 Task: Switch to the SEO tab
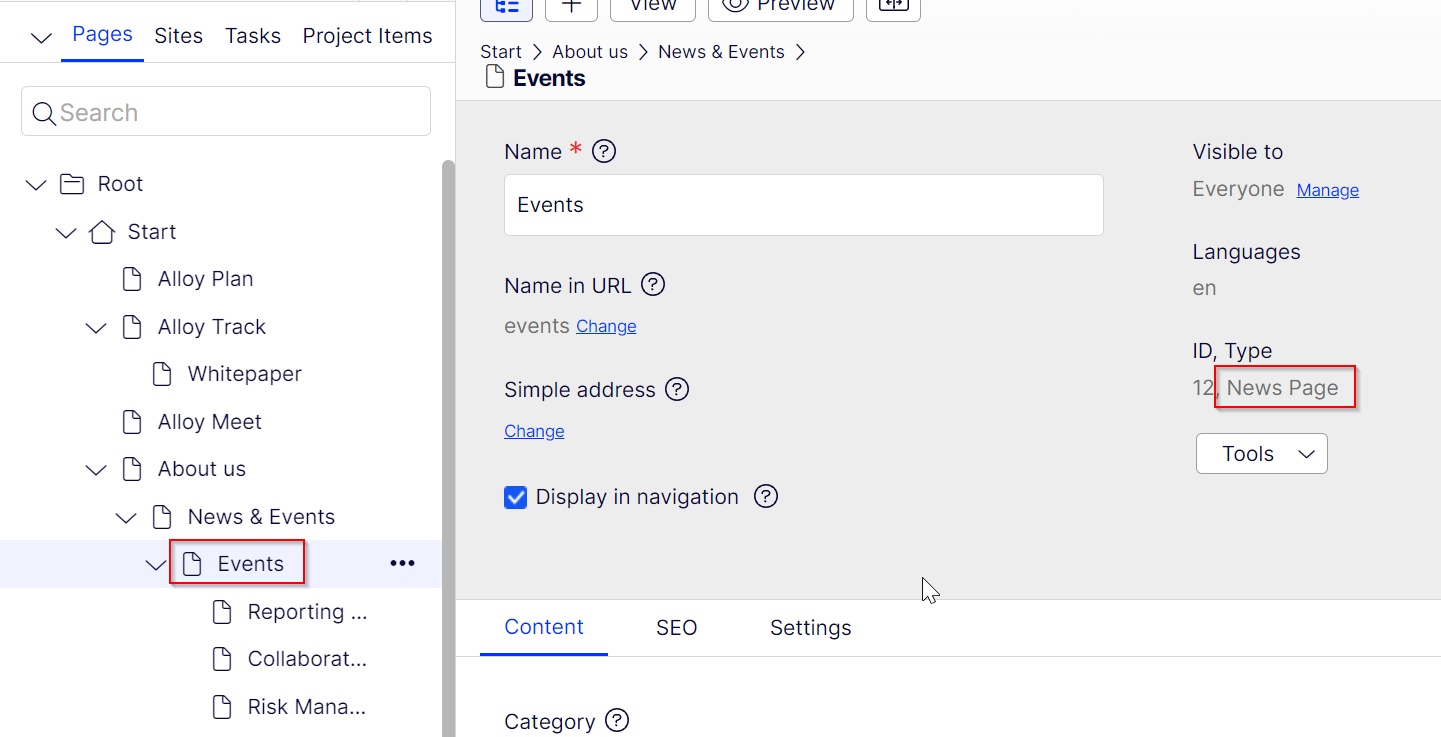coord(676,628)
